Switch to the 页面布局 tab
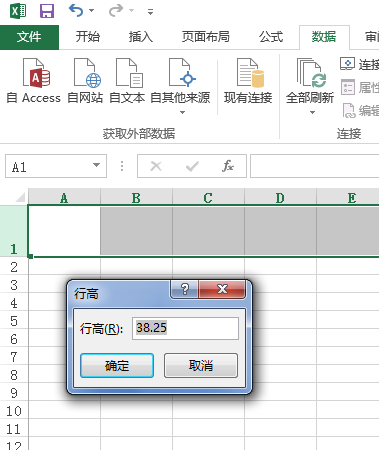 (205, 37)
